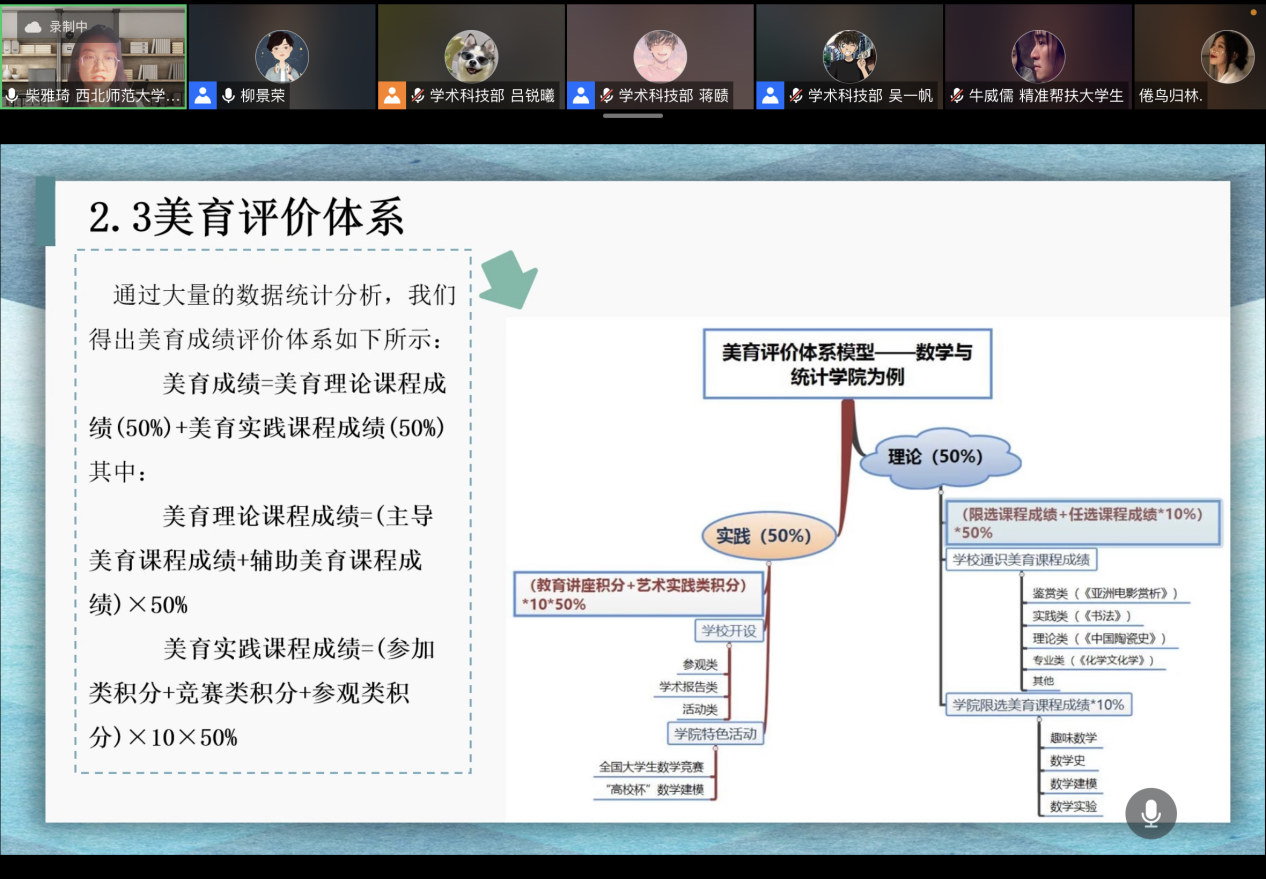The width and height of the screenshot is (1266, 879).
Task: Click 柳景荣's blue participant badge icon
Action: click(203, 96)
